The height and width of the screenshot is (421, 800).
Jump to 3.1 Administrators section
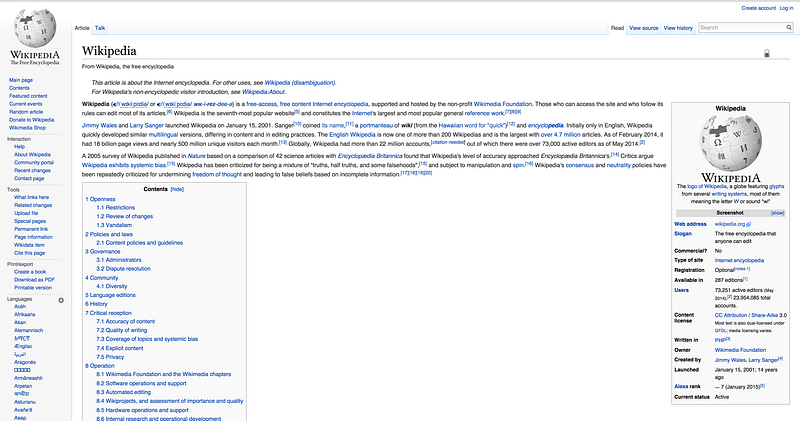(119, 260)
